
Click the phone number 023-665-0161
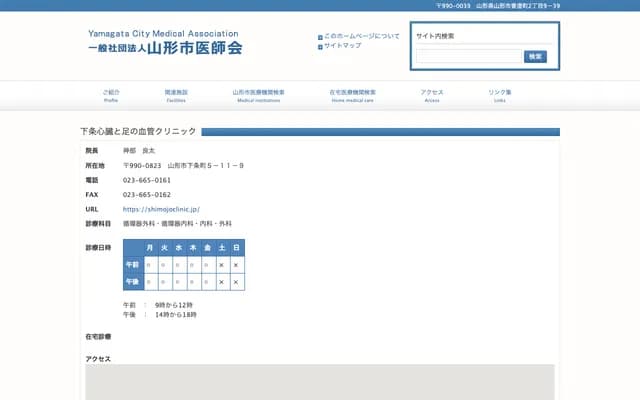tap(147, 180)
